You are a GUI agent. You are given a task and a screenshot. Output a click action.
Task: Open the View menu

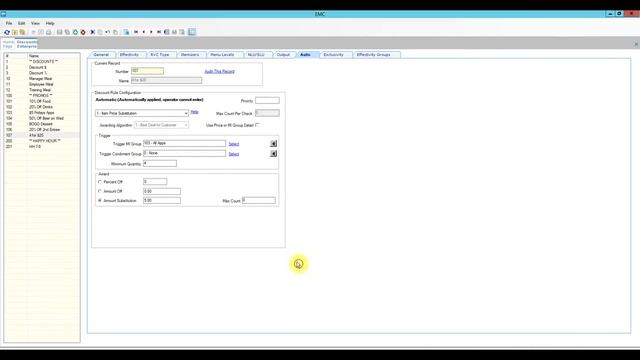[x=36, y=23]
